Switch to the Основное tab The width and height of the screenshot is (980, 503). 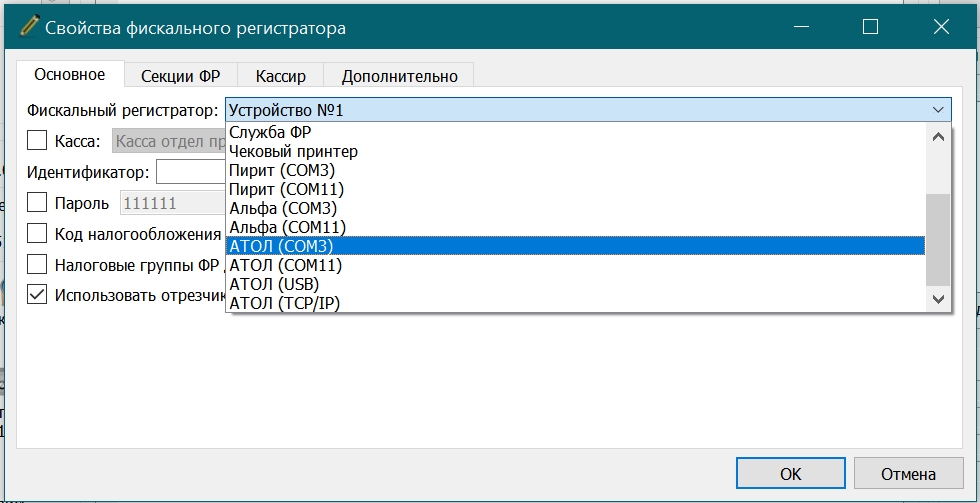pos(70,74)
